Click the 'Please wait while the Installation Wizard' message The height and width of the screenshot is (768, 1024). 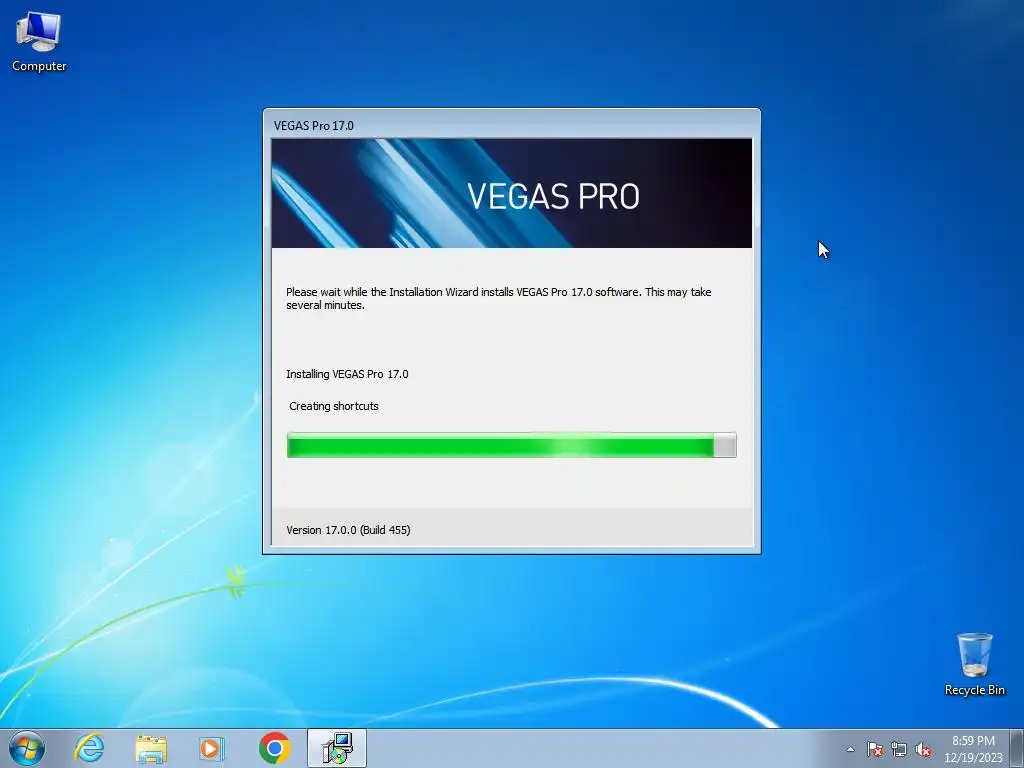498,298
